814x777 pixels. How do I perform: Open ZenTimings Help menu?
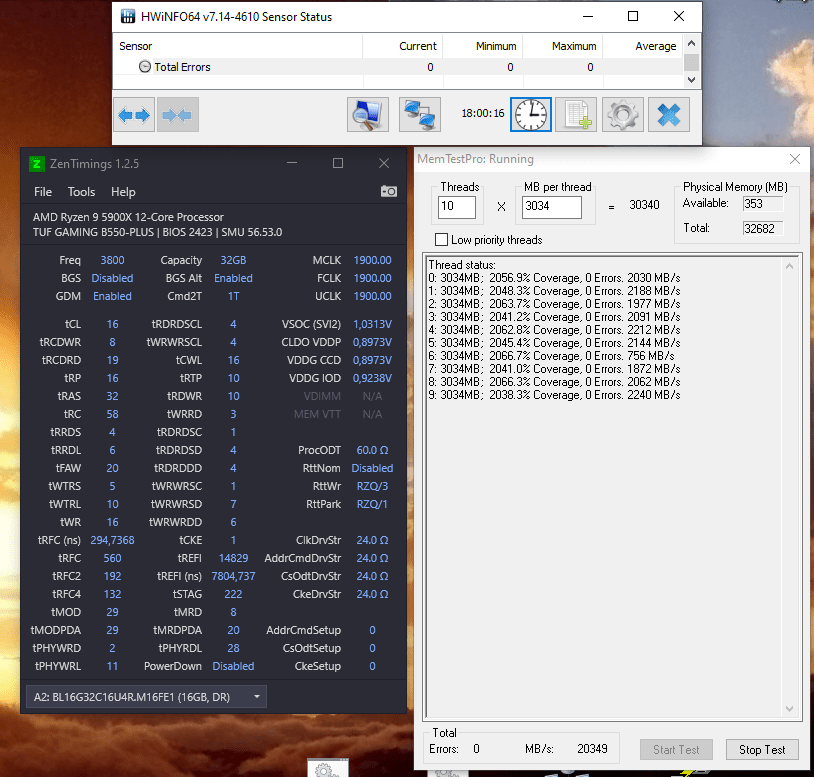(x=123, y=192)
